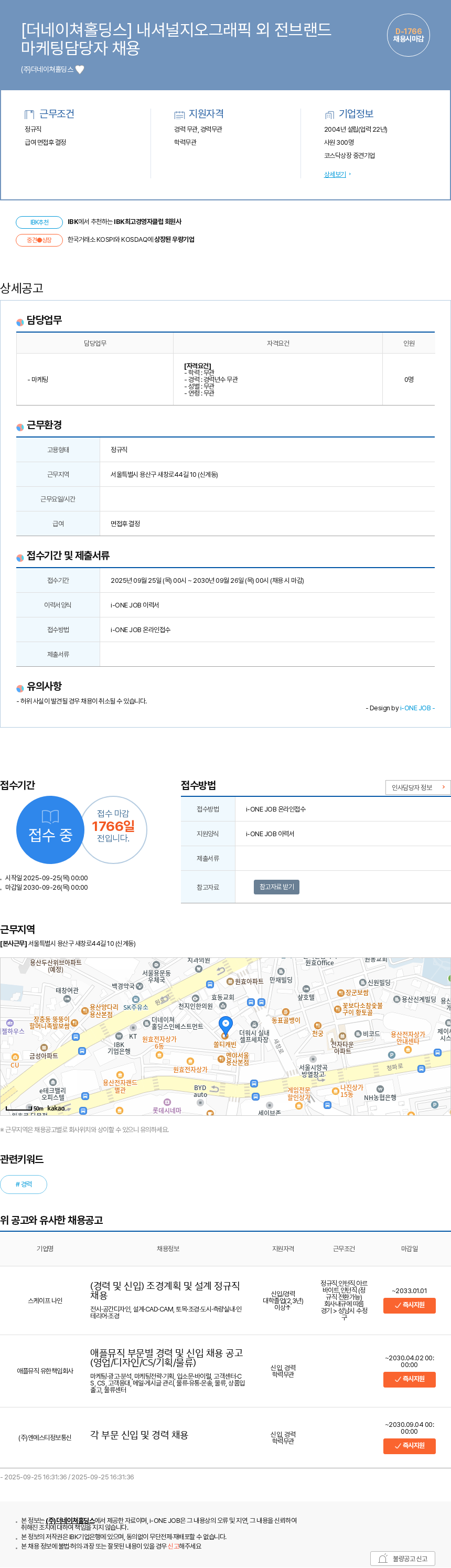Click the (주)엔에스티정보통신 company name
451x1568 pixels.
tap(45, 1437)
